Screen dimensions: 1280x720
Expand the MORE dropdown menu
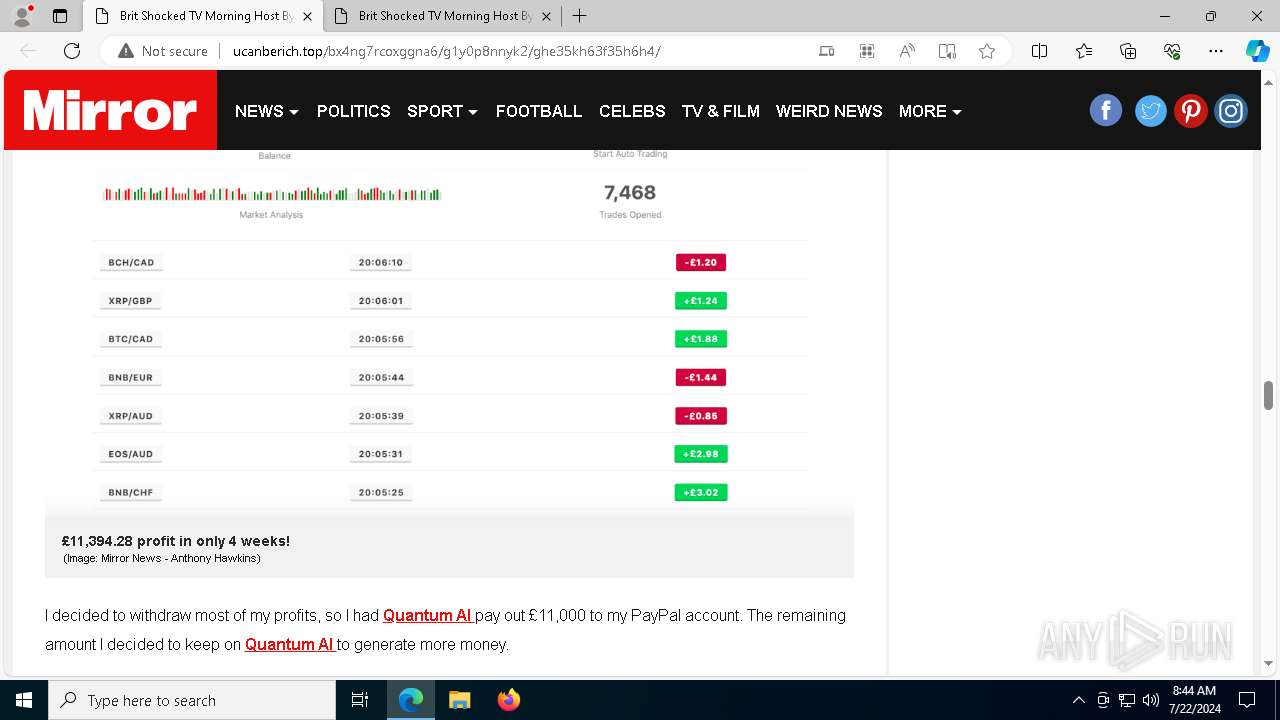tap(930, 111)
